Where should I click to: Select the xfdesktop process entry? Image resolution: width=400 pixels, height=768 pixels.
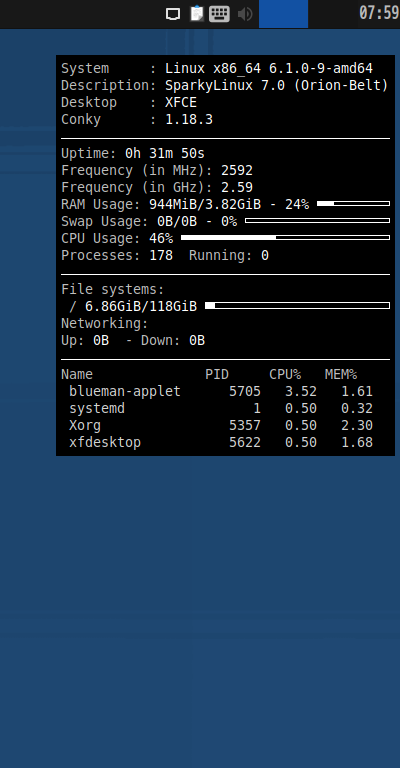pos(221,442)
